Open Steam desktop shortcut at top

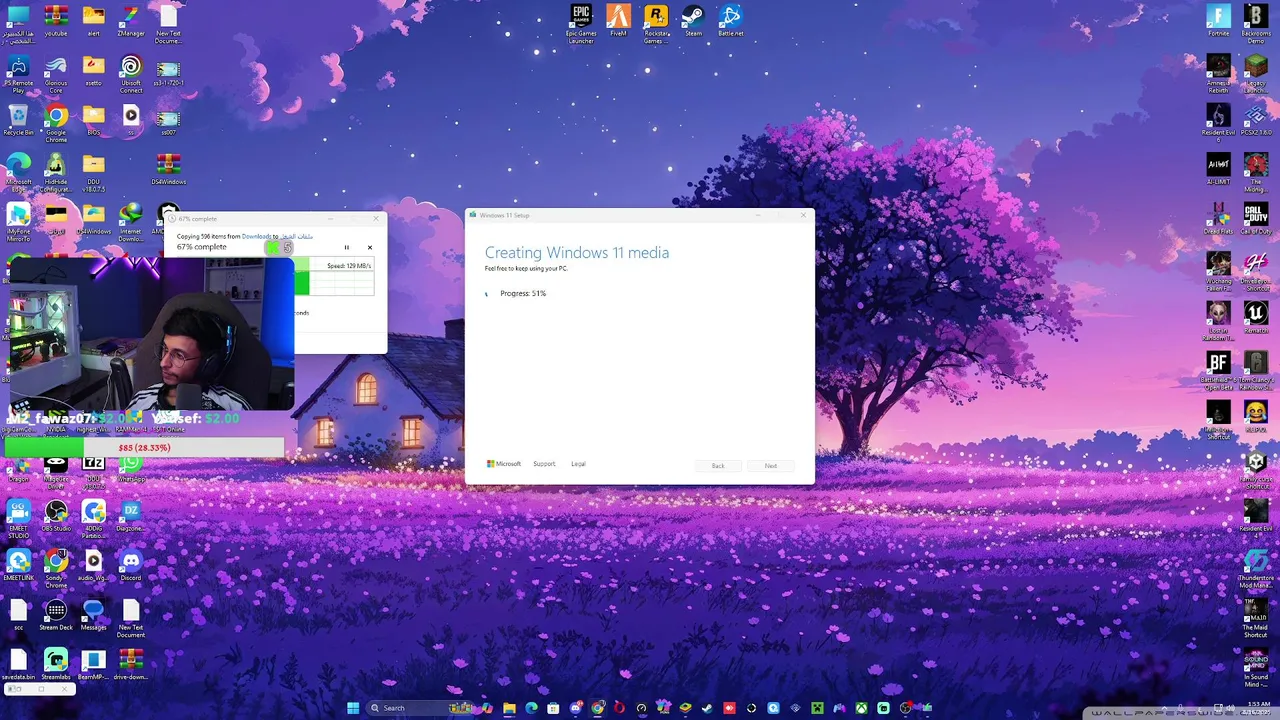click(693, 21)
